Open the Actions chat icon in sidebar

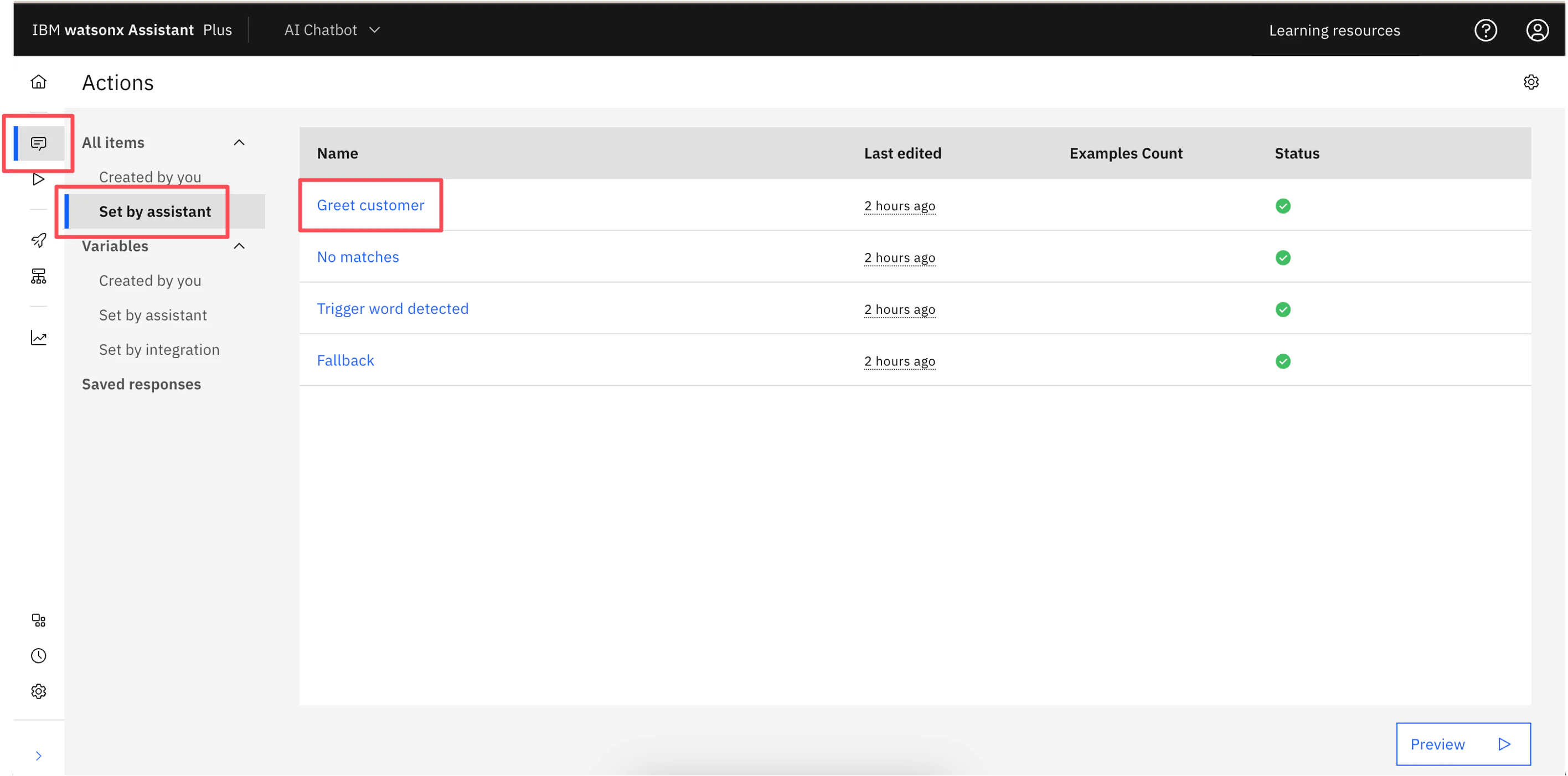[38, 144]
